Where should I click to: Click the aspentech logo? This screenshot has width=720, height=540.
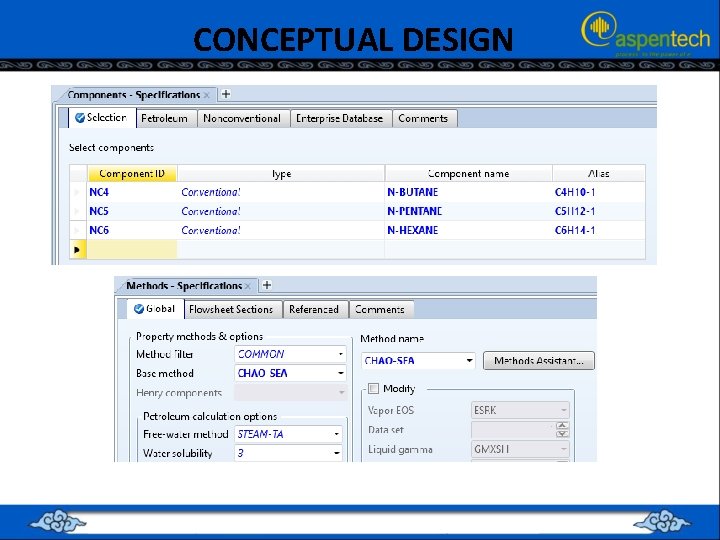coord(646,33)
